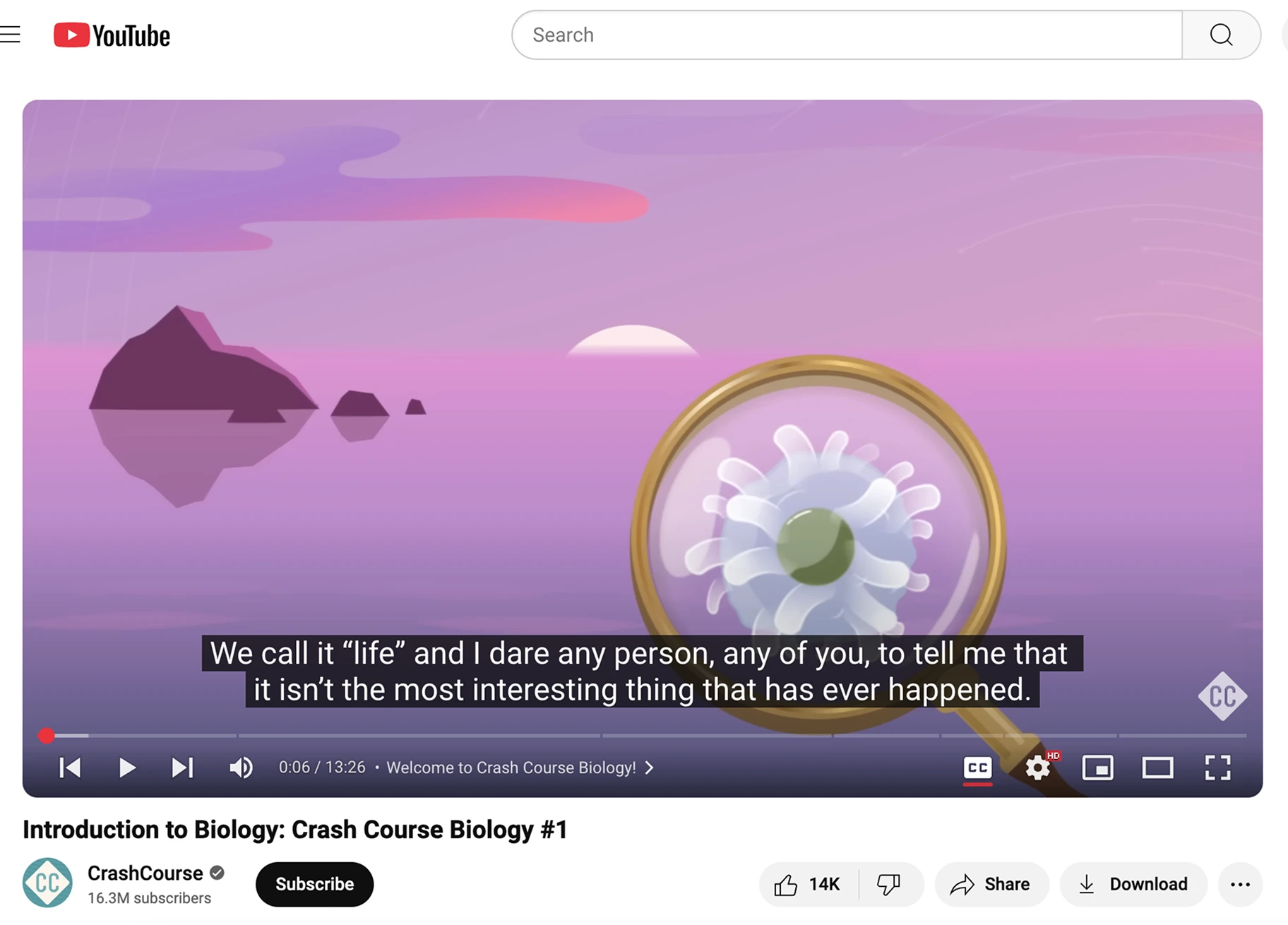The image size is (1288, 925).
Task: Open the hamburger guide menu
Action: pos(10,35)
